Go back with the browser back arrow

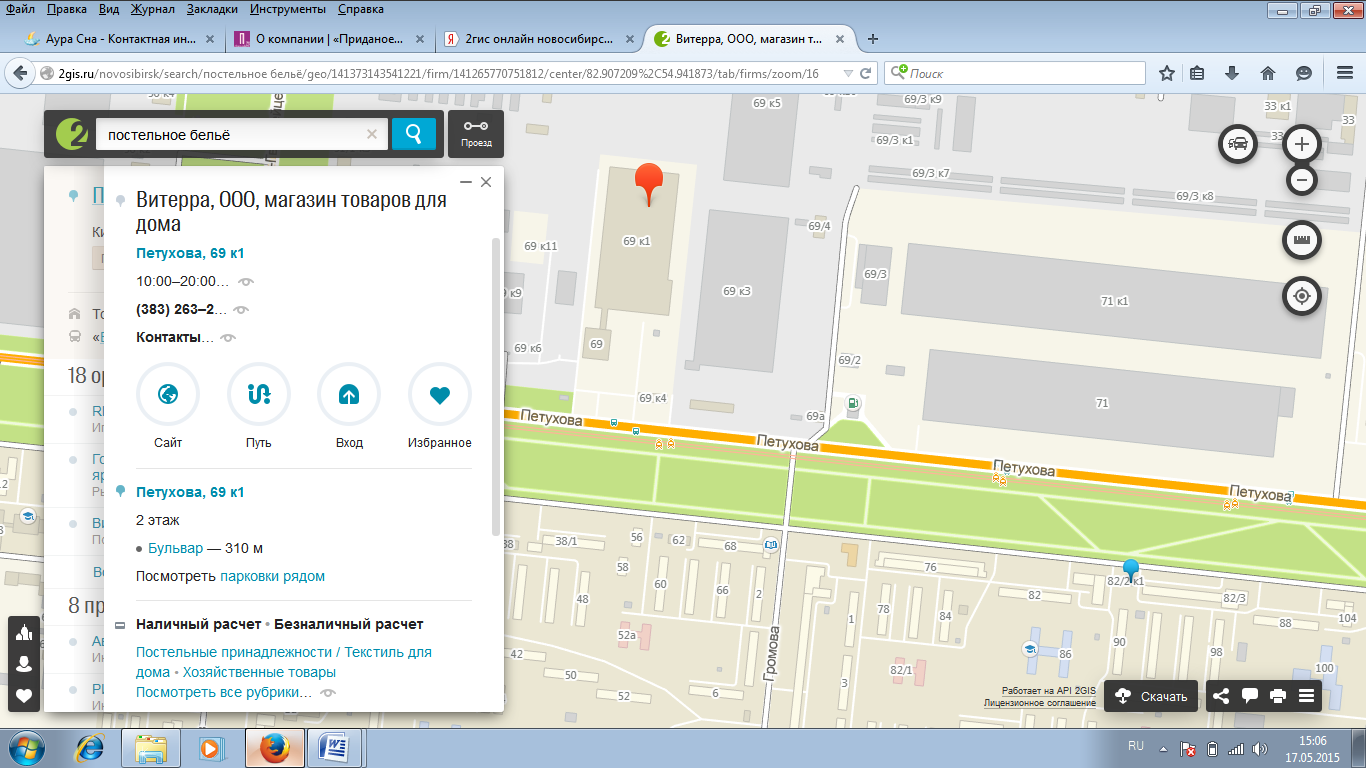(21, 73)
